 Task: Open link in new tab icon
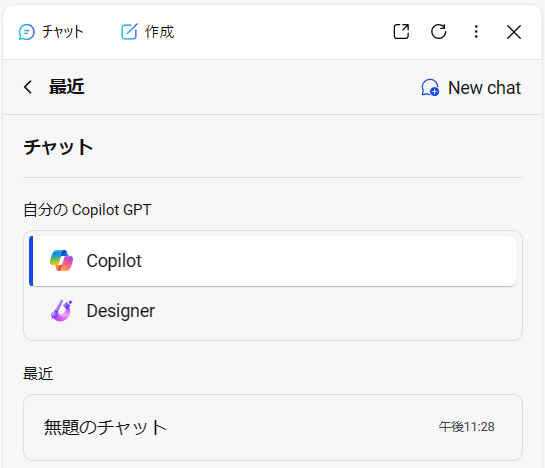click(x=401, y=32)
